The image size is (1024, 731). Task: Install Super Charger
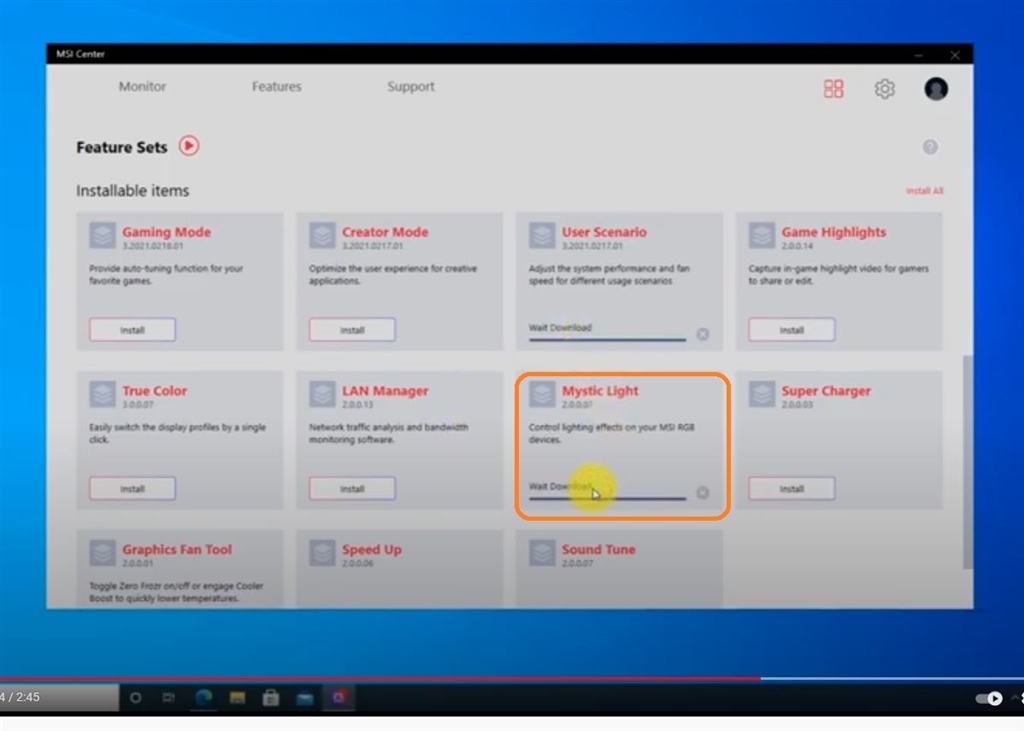[792, 489]
